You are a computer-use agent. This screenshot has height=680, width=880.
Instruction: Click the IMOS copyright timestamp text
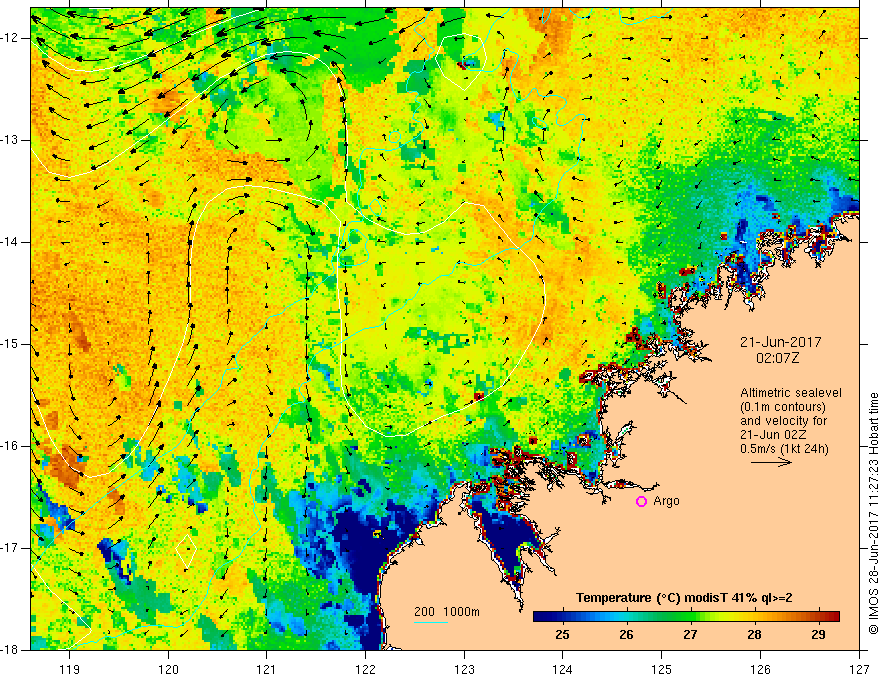click(873, 513)
